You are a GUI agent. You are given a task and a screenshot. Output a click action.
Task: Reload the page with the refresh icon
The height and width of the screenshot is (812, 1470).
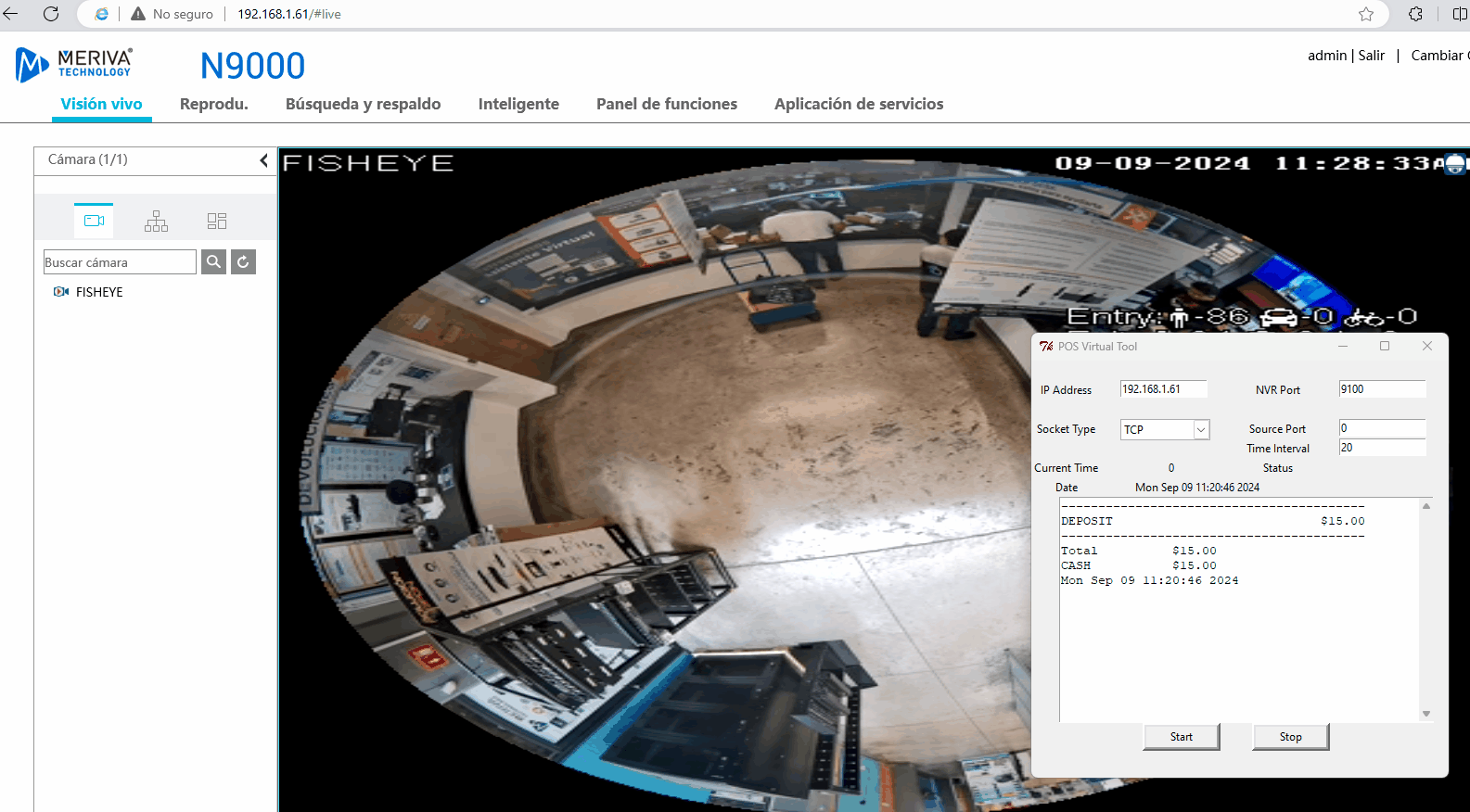tap(51, 14)
